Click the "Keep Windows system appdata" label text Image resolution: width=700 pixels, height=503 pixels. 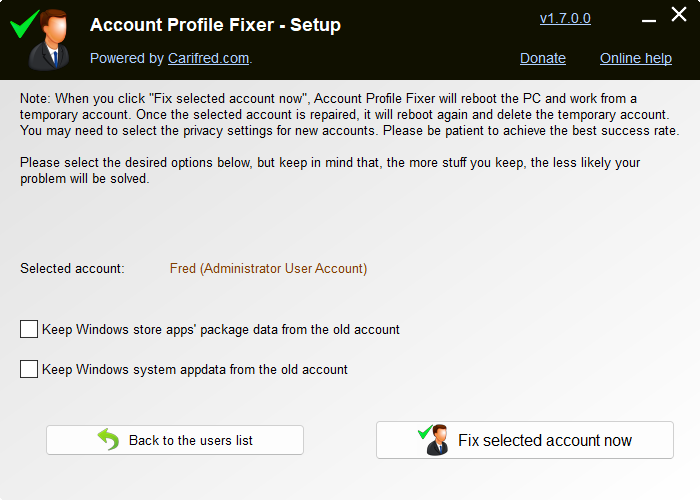pyautogui.click(x=195, y=370)
